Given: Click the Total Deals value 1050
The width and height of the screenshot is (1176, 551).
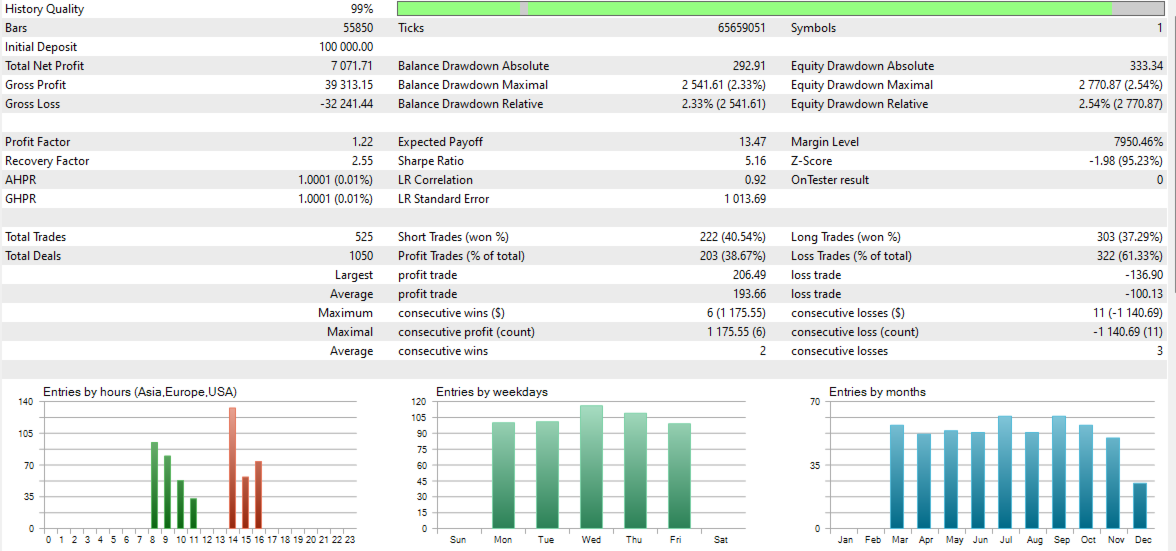Looking at the screenshot, I should pyautogui.click(x=361, y=256).
